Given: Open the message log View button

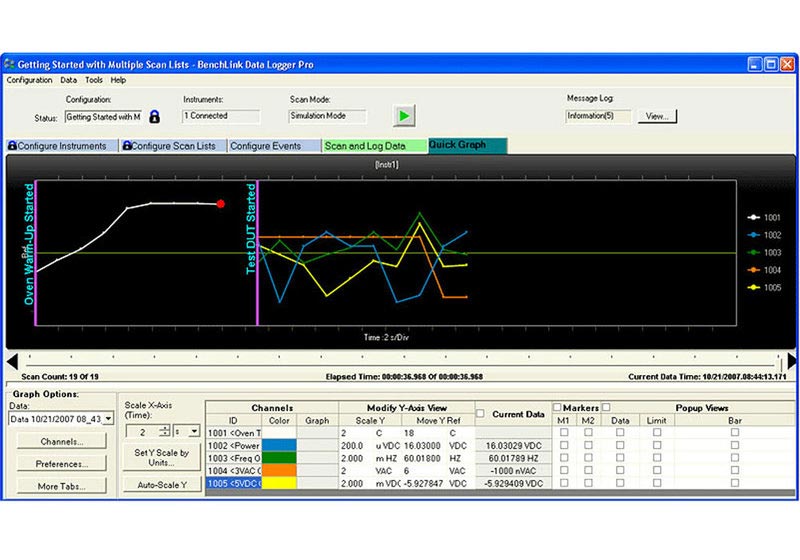Looking at the screenshot, I should pos(657,116).
